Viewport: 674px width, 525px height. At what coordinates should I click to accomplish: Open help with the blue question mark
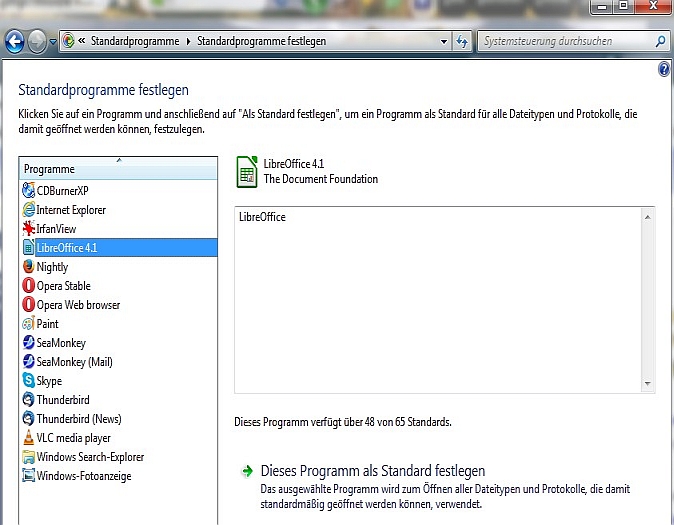pos(664,69)
